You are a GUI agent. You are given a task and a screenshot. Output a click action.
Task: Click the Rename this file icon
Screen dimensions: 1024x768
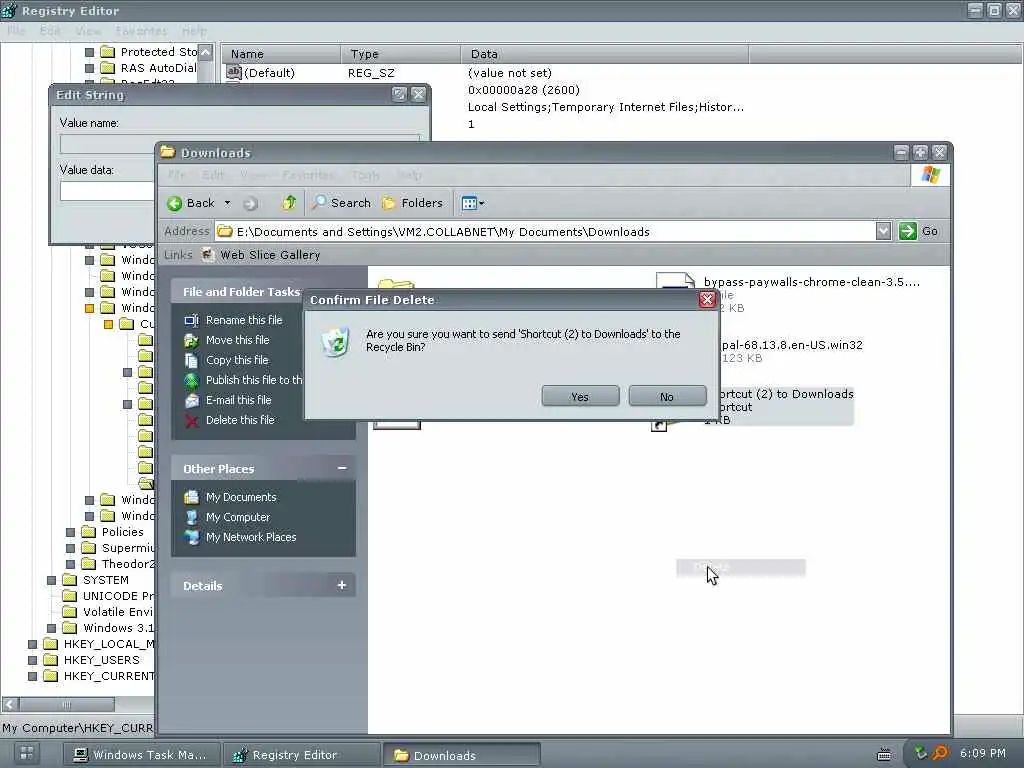tap(191, 320)
